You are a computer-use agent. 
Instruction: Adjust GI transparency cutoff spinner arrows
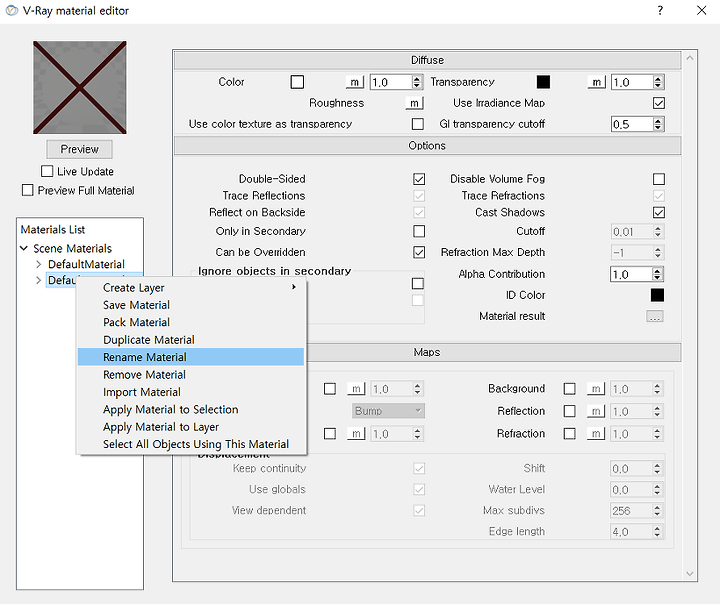[x=658, y=124]
